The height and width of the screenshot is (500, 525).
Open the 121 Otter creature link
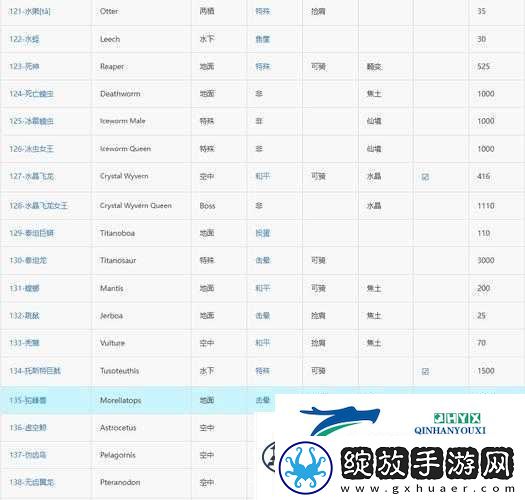click(x=29, y=12)
